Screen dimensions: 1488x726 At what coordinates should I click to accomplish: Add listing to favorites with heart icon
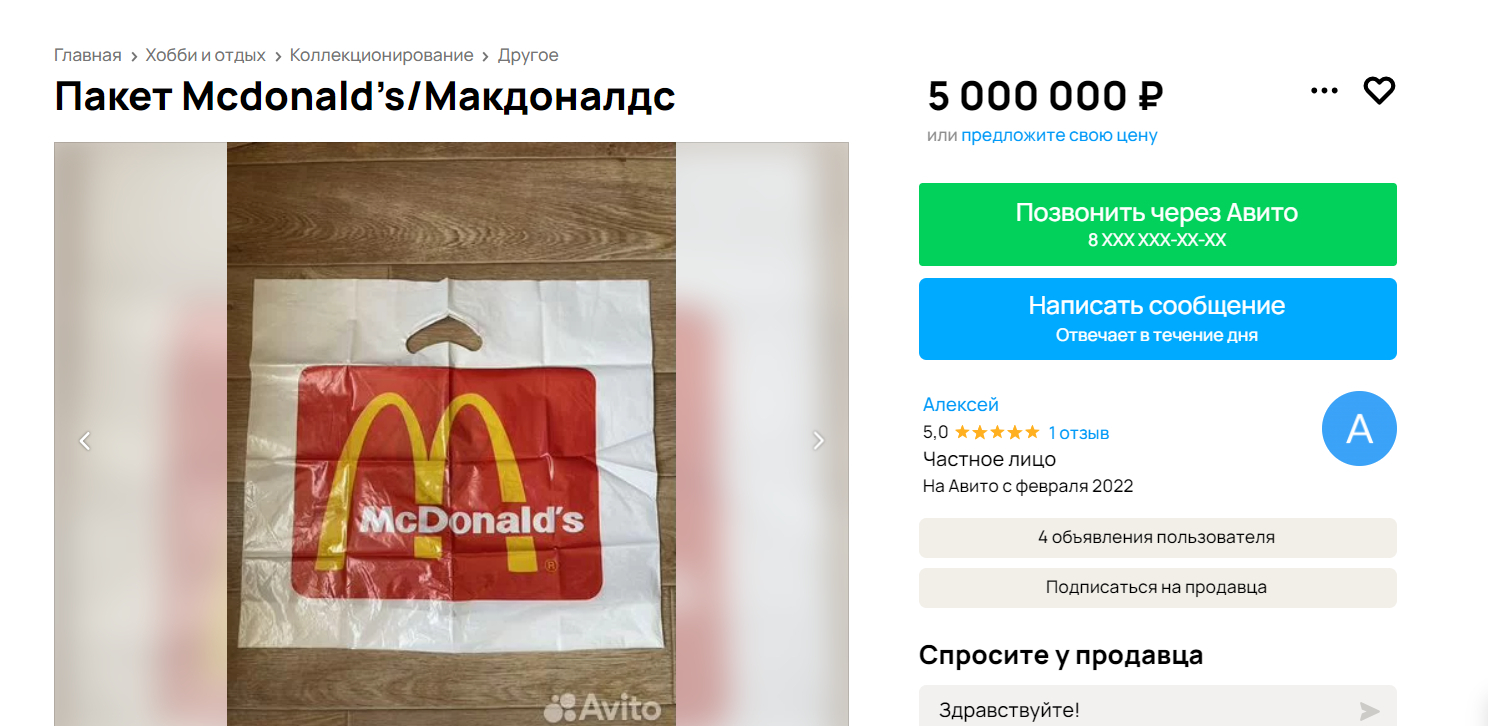pyautogui.click(x=1379, y=91)
